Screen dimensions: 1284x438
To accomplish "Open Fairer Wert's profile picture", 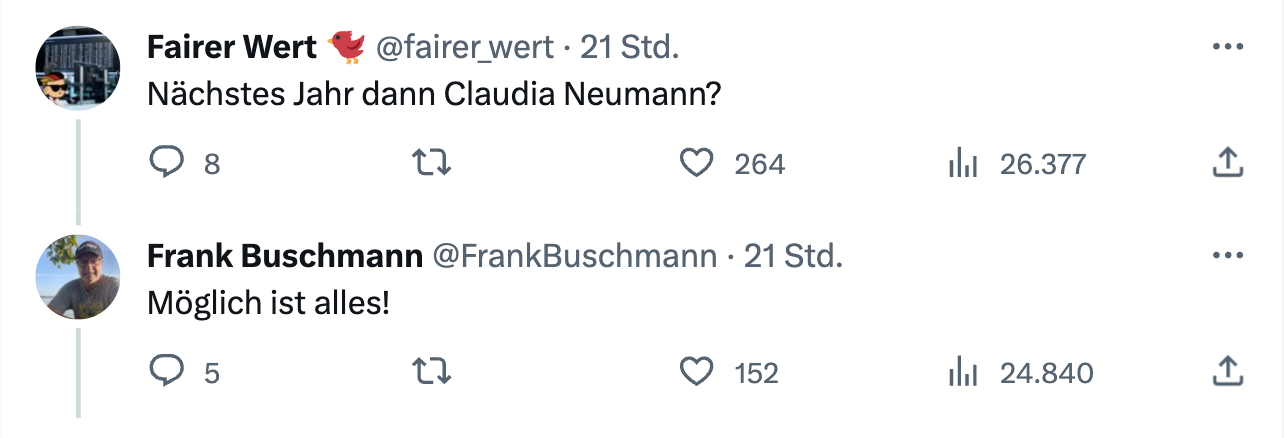I will click(78, 68).
